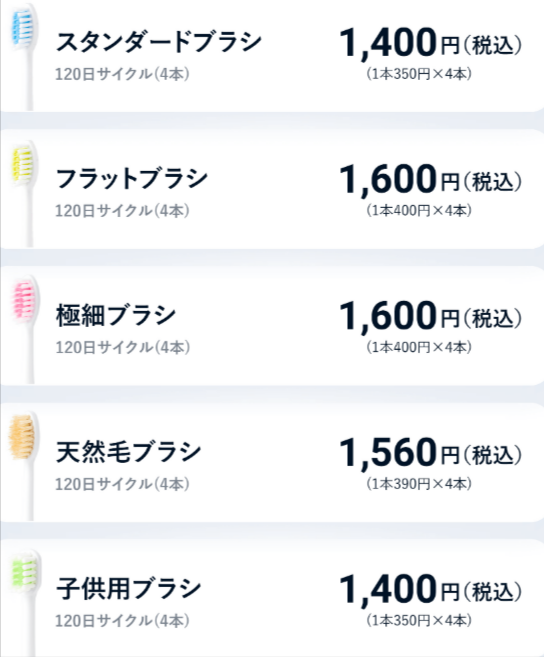
Task: Click the フラットブラシ 1,600円 price
Action: coord(430,180)
